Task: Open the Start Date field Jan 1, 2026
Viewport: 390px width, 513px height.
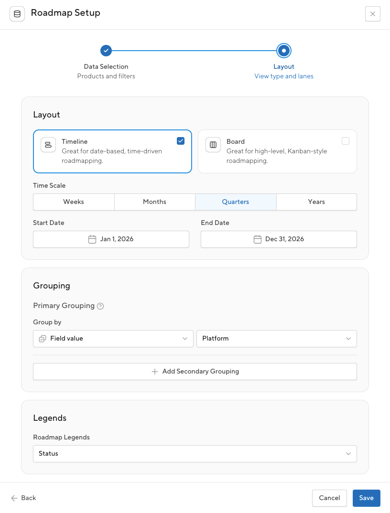Action: (111, 239)
